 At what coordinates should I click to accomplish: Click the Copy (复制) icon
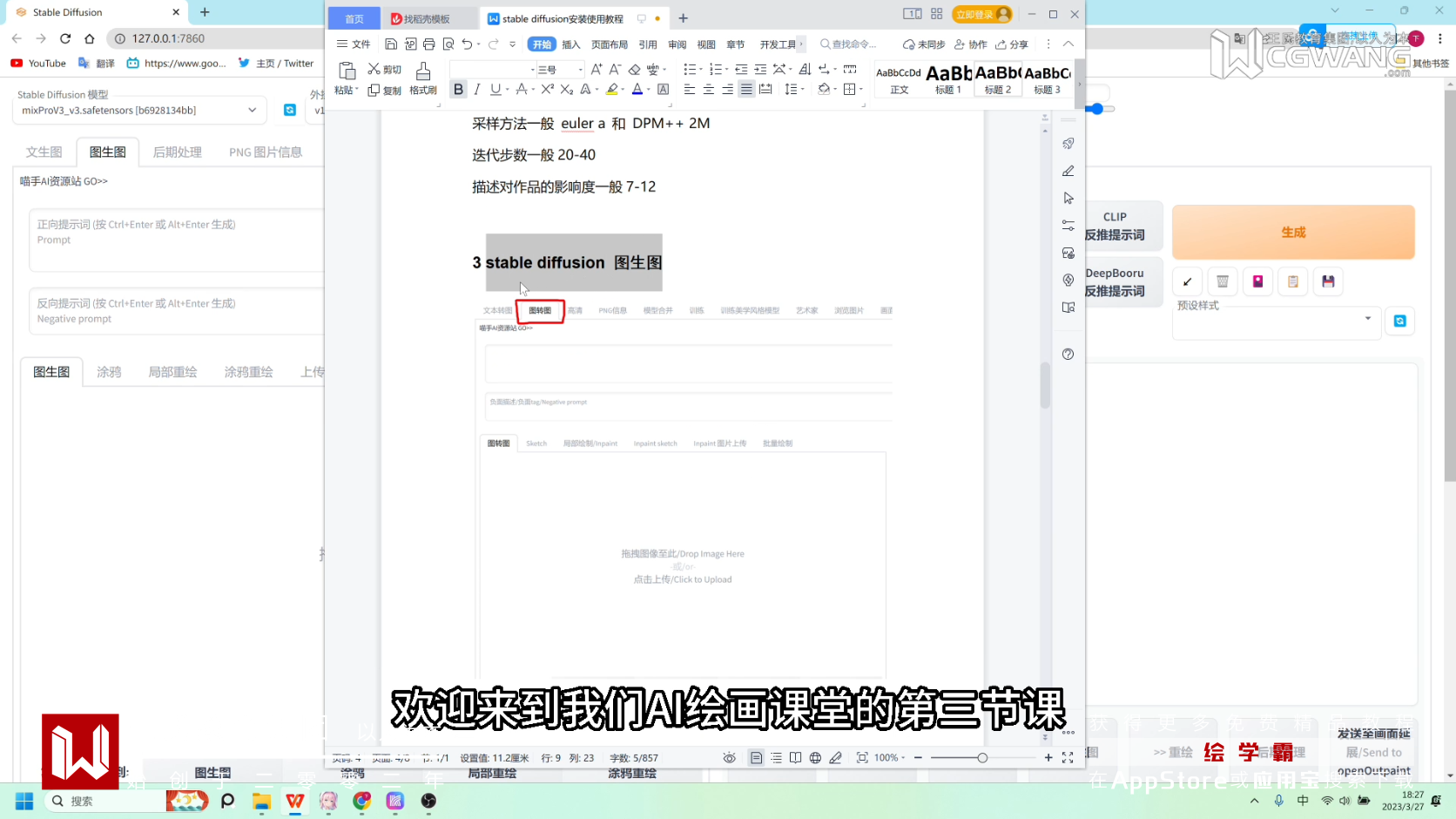pos(384,90)
